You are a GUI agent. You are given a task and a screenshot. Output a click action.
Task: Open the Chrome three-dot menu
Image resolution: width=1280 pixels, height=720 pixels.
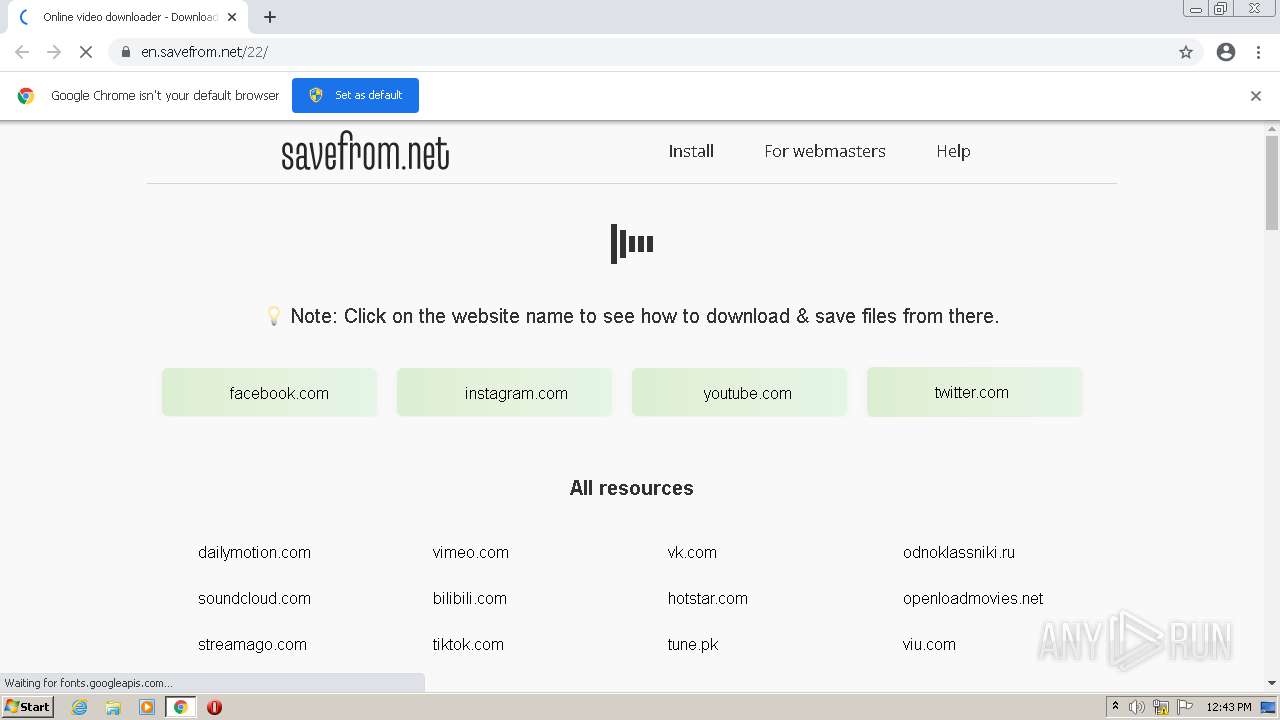pyautogui.click(x=1258, y=52)
